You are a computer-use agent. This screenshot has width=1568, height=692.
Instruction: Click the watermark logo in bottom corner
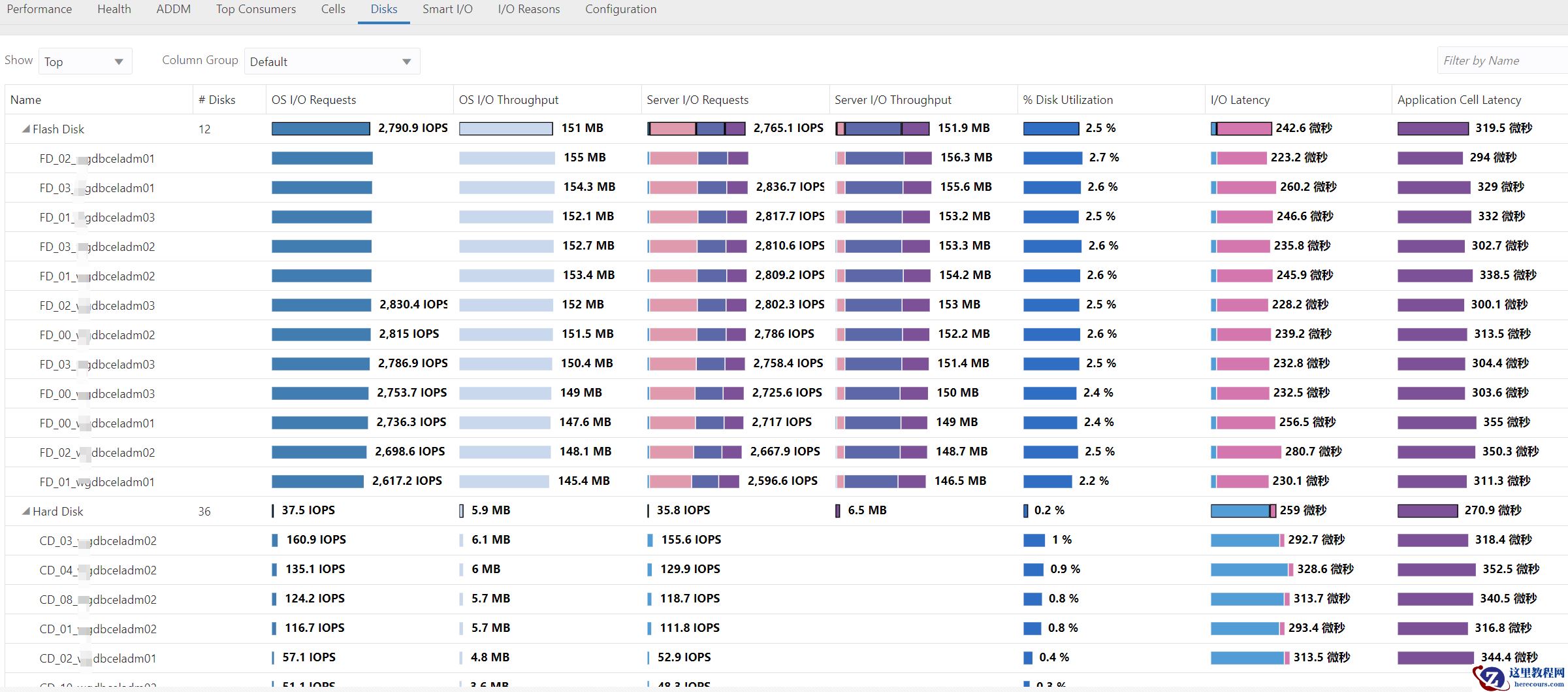pos(1519,678)
